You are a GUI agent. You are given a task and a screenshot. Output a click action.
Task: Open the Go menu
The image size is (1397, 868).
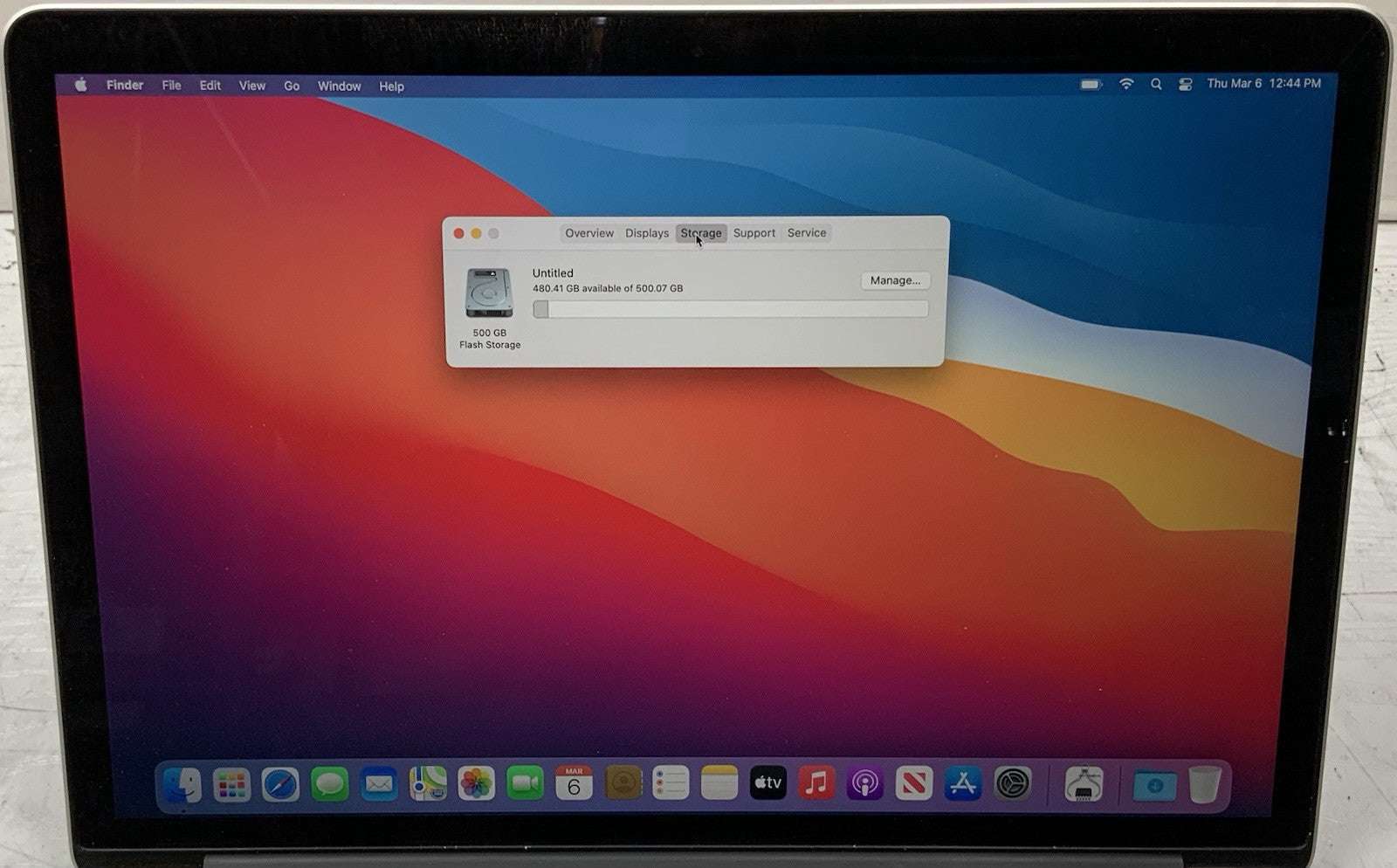(292, 86)
